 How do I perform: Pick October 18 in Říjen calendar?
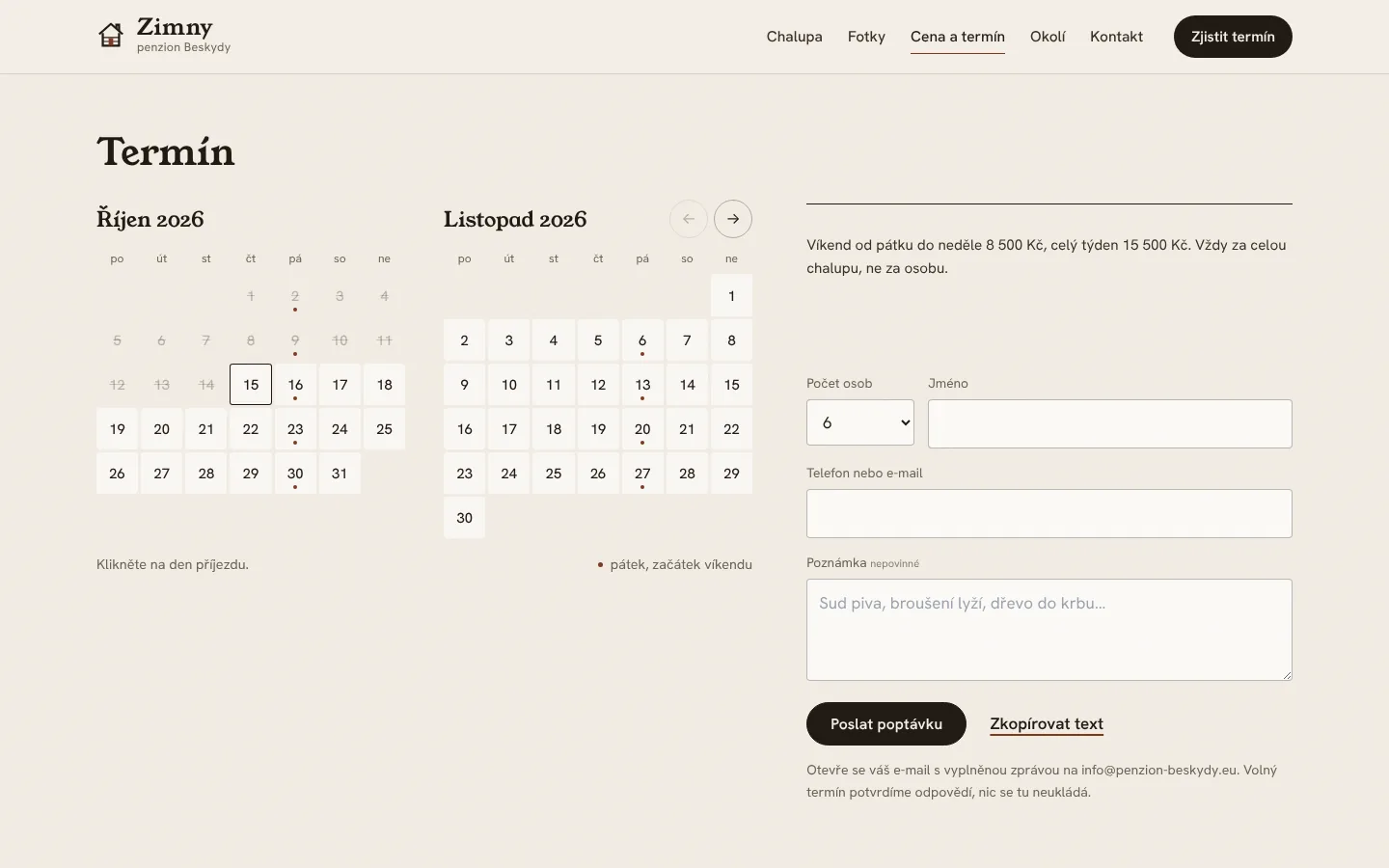click(x=384, y=385)
